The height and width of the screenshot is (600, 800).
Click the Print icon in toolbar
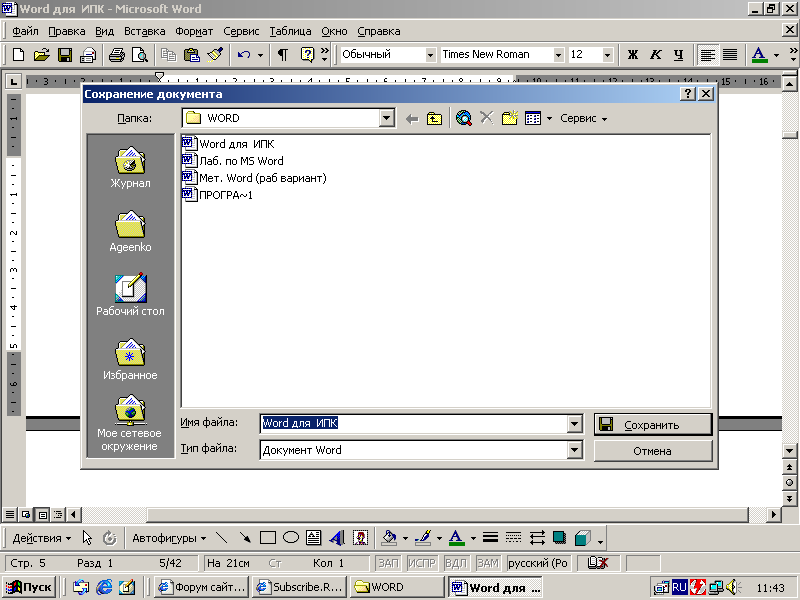(116, 55)
